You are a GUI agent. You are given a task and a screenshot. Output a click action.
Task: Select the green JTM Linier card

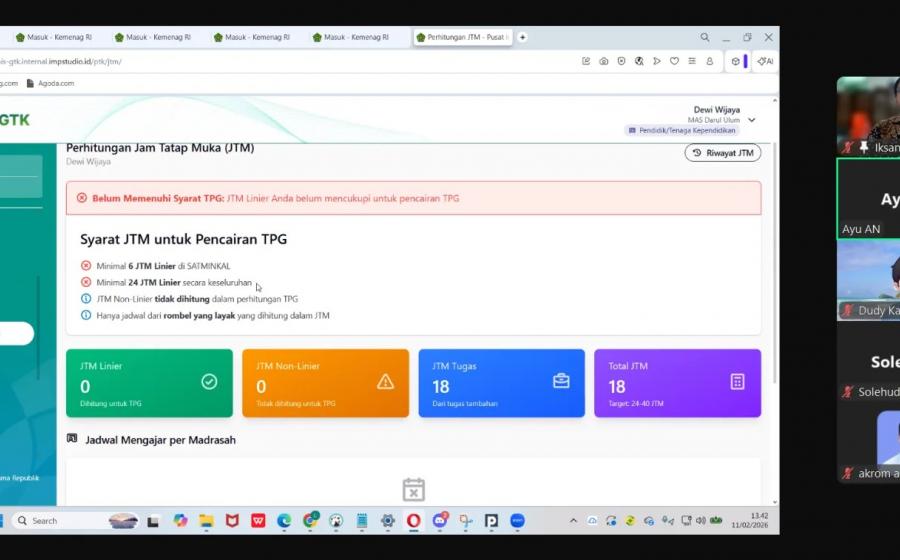[149, 383]
